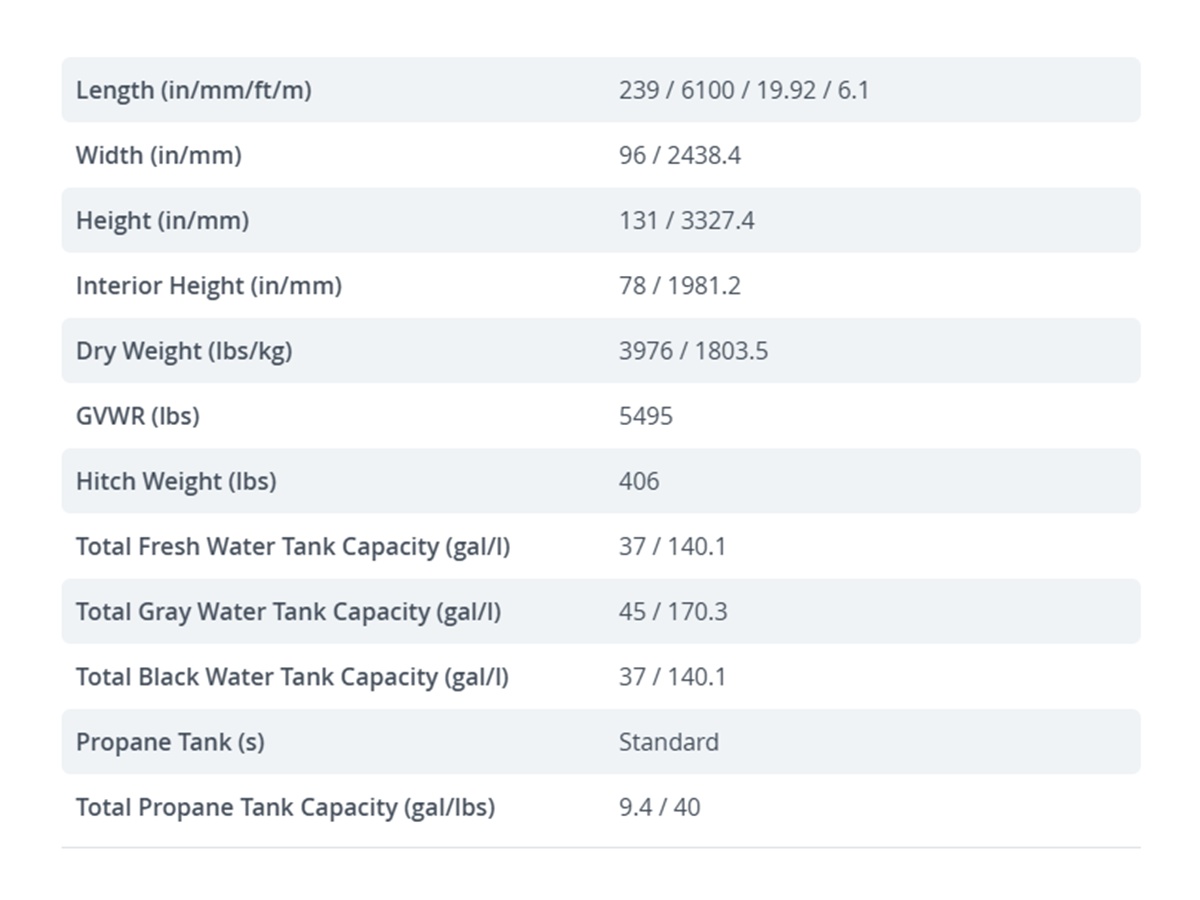Image resolution: width=1200 pixels, height=900 pixels.
Task: Click the Hitch Weight (lbs) label
Action: (176, 481)
